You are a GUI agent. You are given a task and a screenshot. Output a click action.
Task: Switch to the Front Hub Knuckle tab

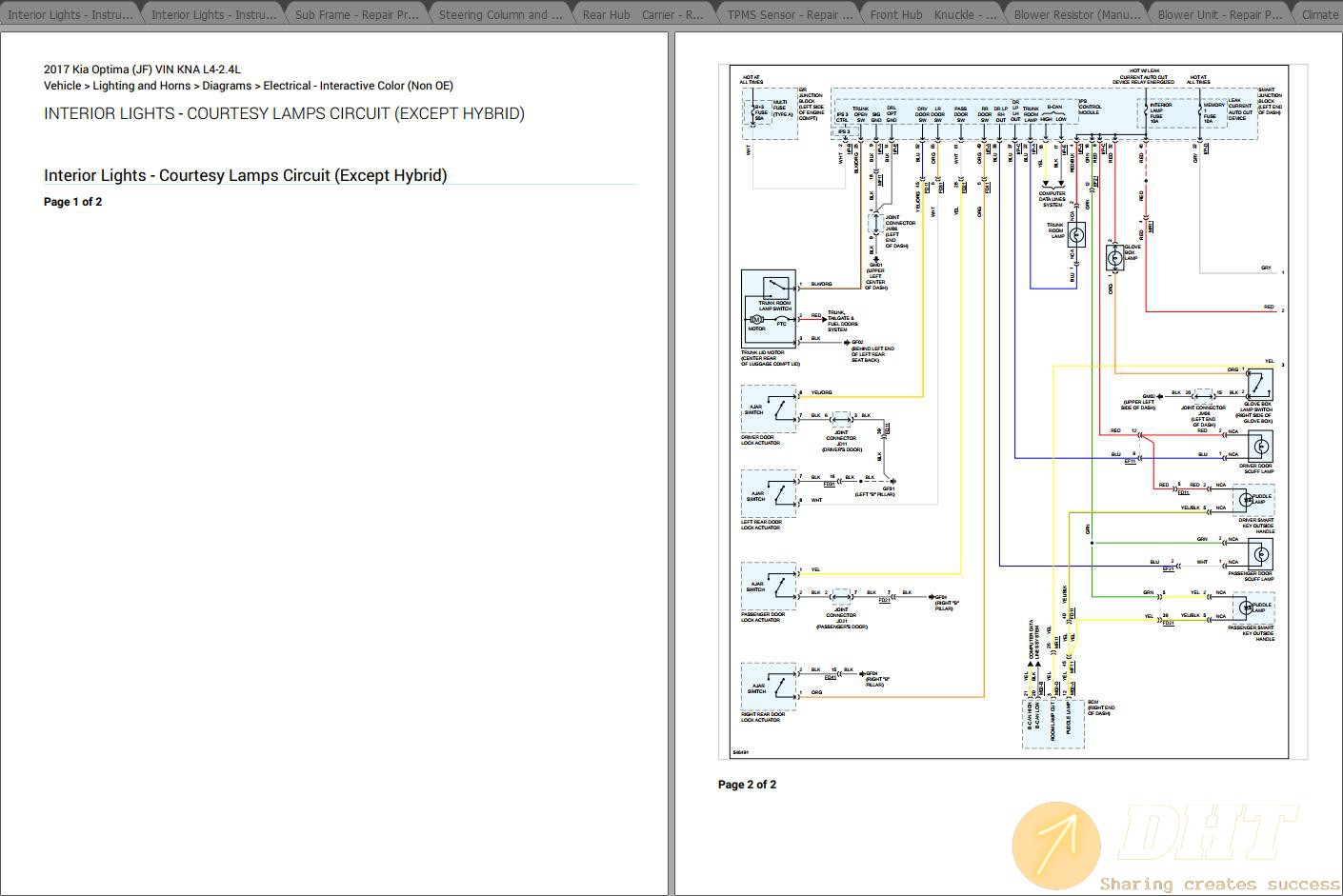click(934, 14)
